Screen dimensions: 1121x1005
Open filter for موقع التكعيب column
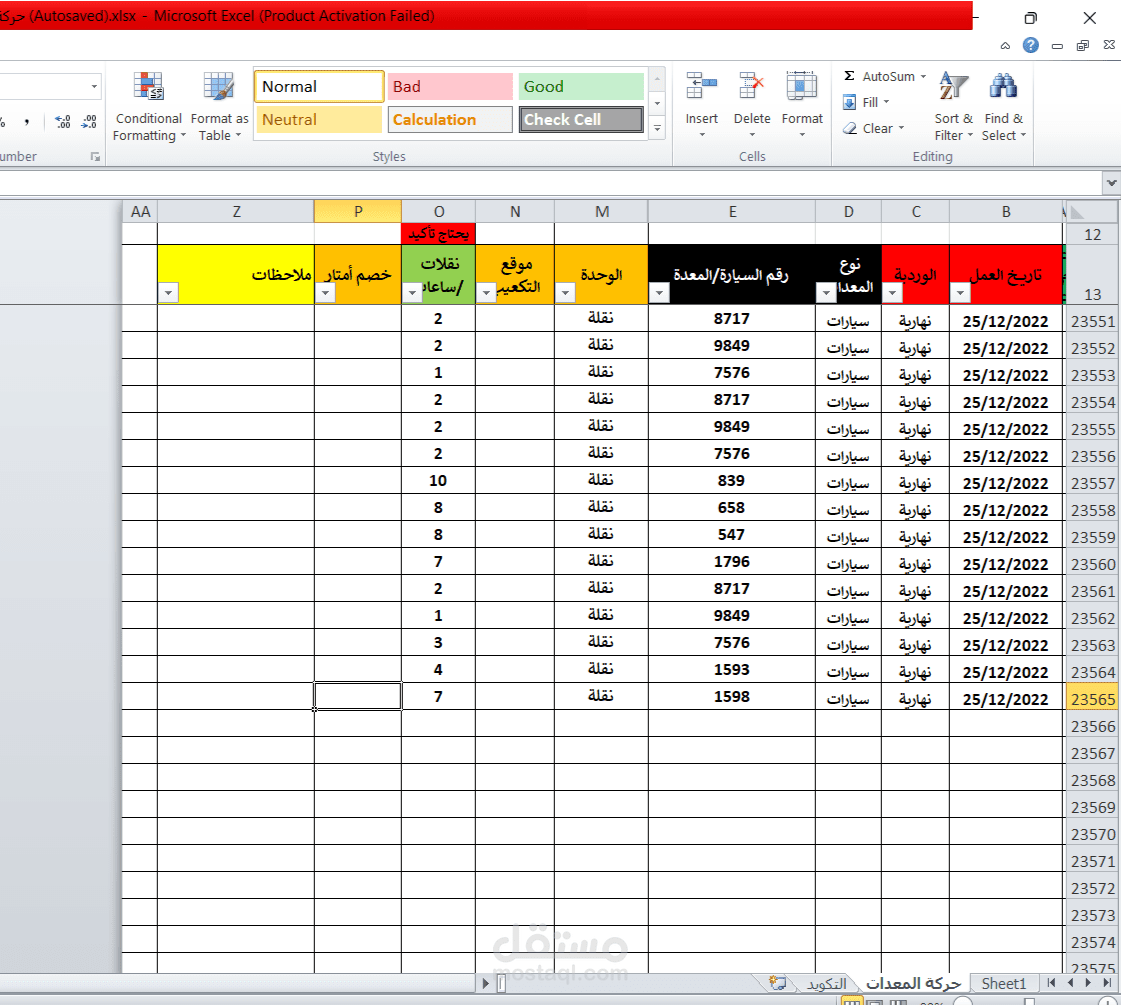click(486, 292)
